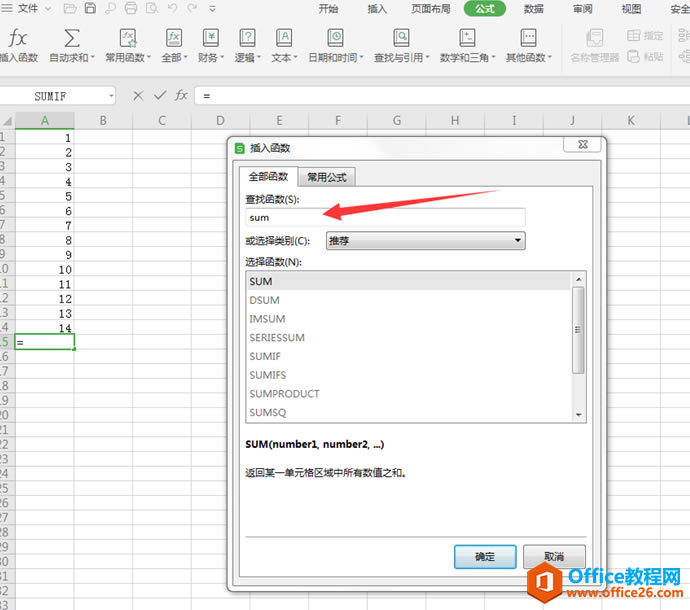This screenshot has width=690, height=610.
Task: Click the open folder icon in the quick toolbar
Action: (x=70, y=8)
